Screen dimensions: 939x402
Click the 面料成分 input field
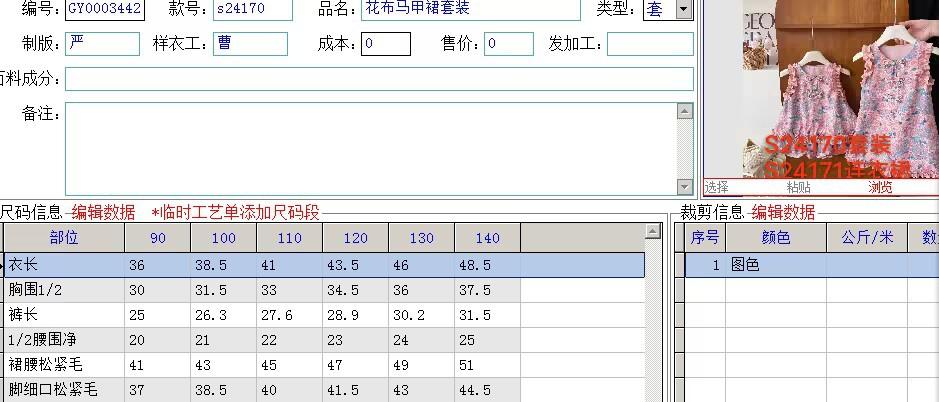(x=378, y=79)
